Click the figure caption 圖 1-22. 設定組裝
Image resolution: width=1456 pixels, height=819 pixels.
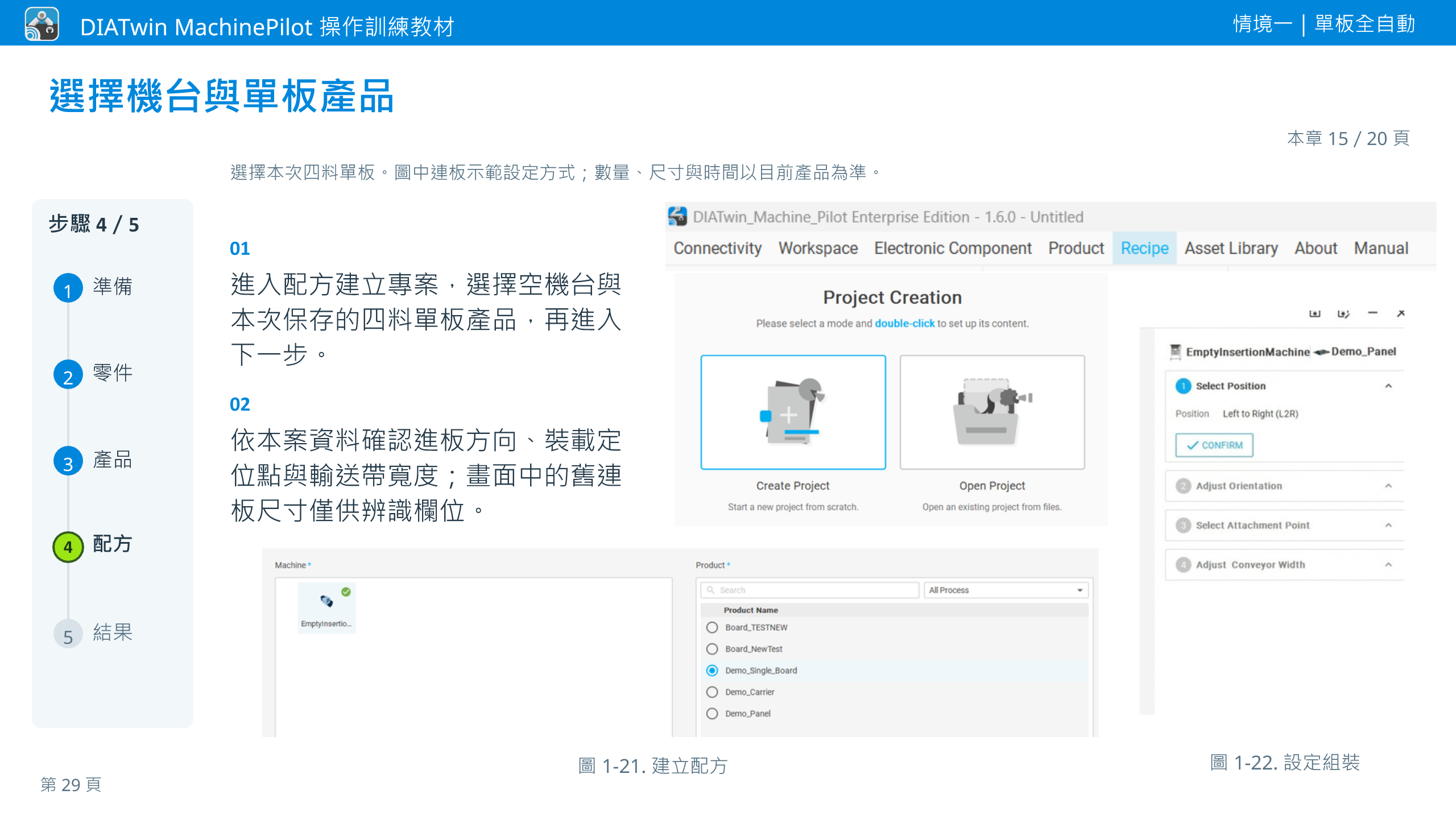click(1285, 763)
